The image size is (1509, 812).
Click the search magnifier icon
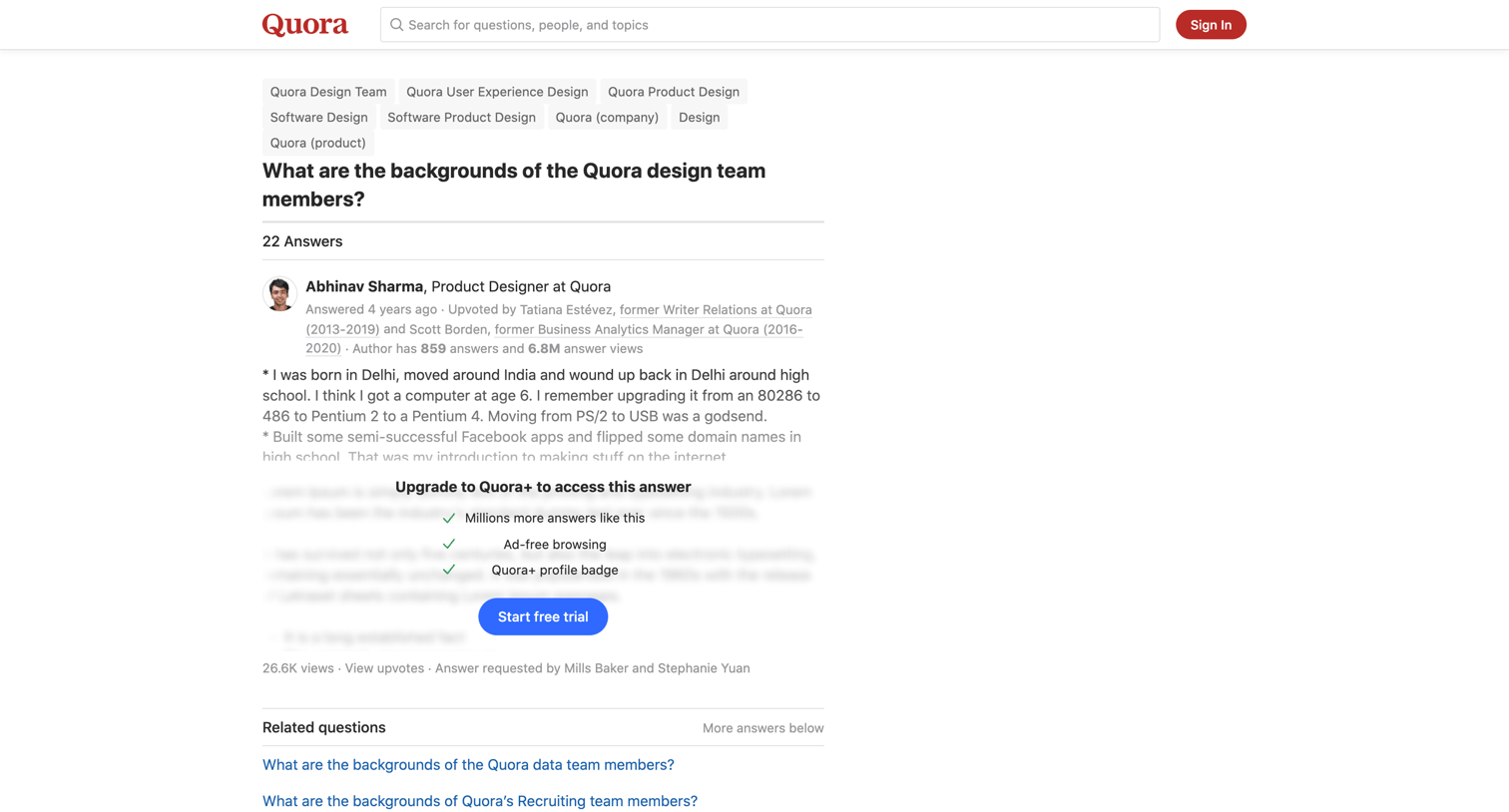[x=396, y=25]
